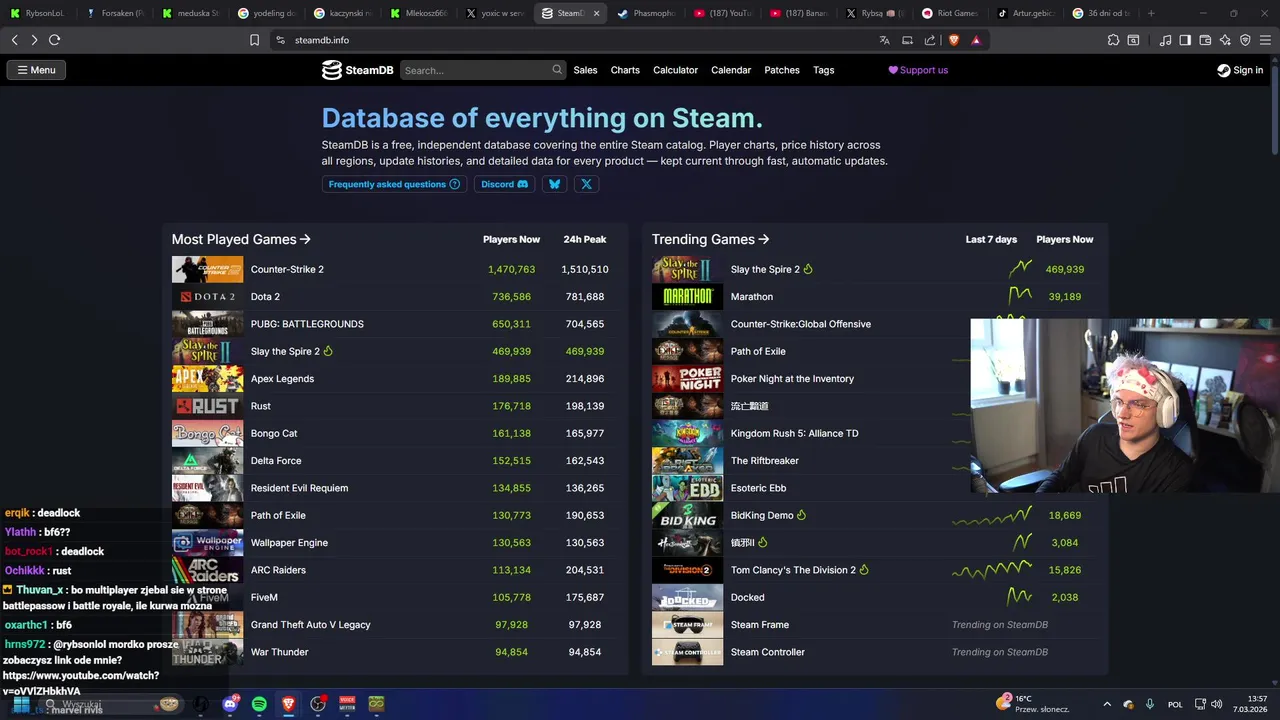Open Bongo Cat entry
Viewport: 1280px width, 720px height.
pos(274,433)
